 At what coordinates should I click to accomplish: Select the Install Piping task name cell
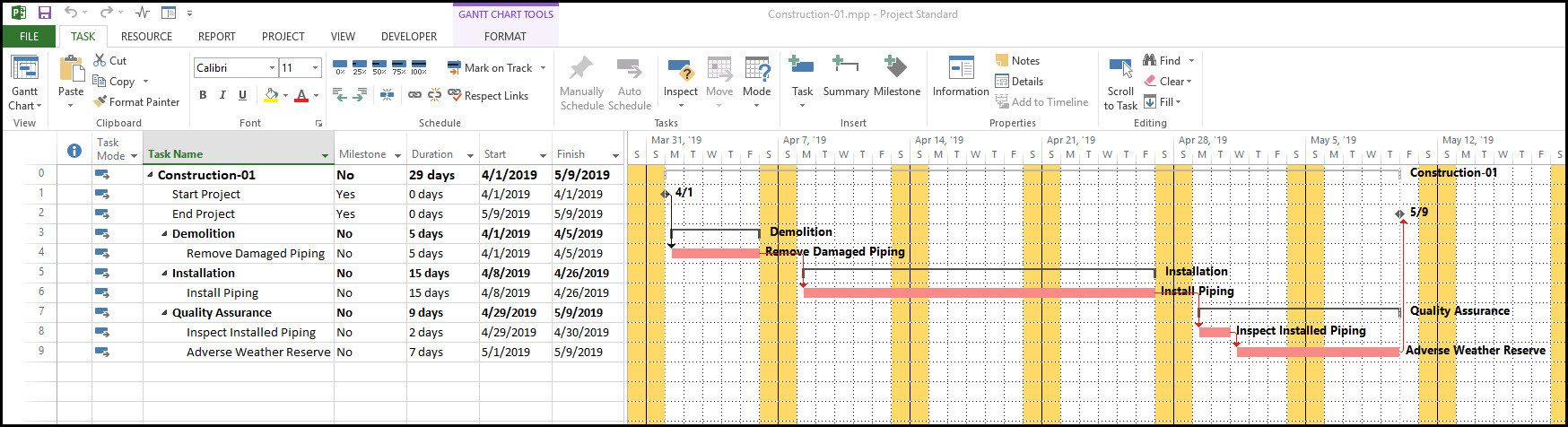coord(222,293)
